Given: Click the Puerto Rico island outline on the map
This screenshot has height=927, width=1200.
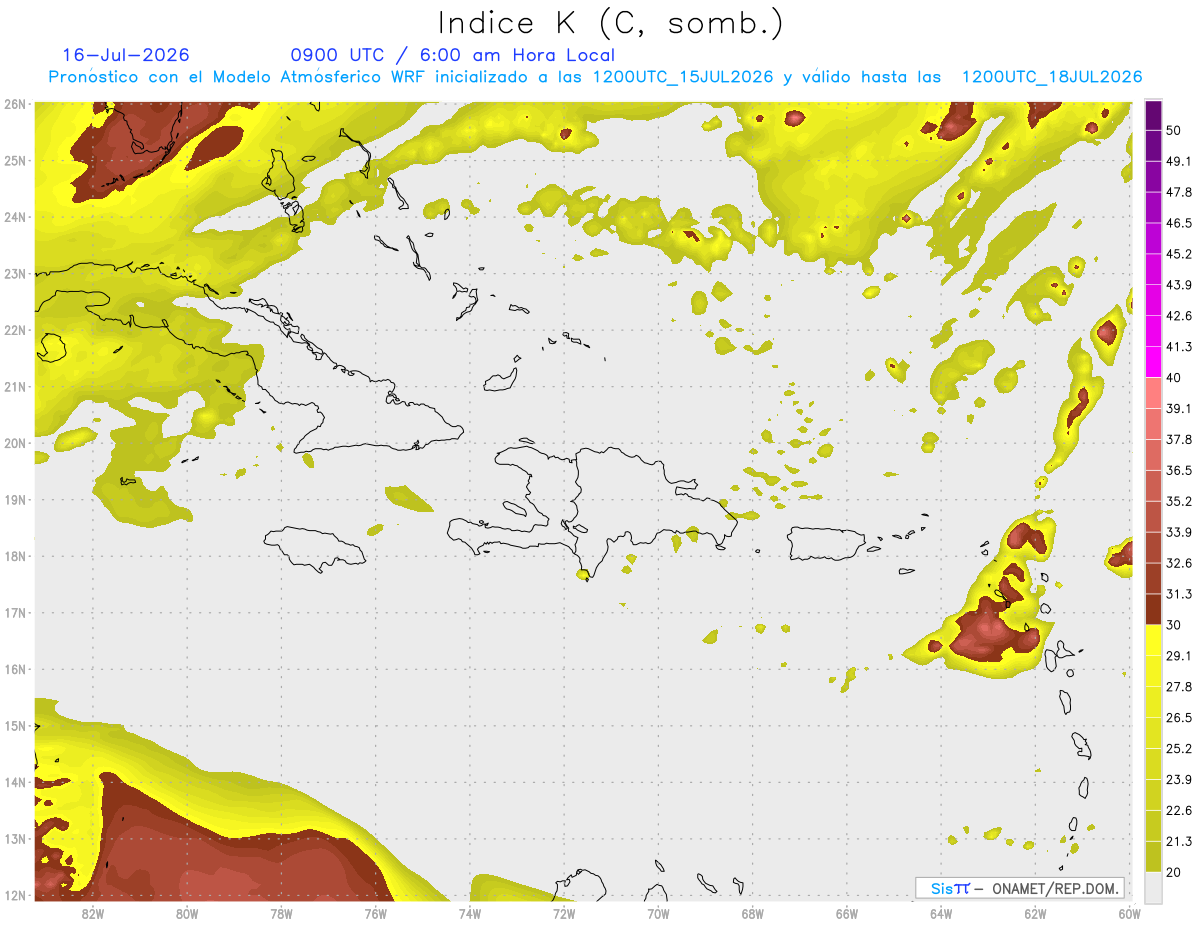Looking at the screenshot, I should click(x=826, y=544).
